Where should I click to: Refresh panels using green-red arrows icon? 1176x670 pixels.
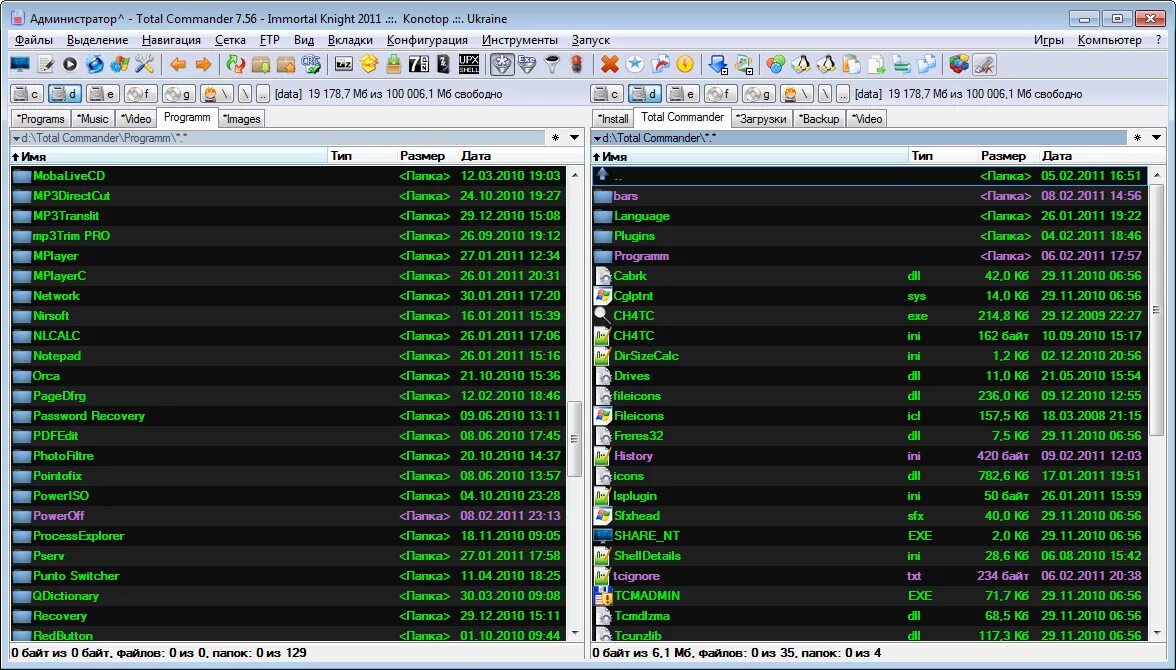236,65
